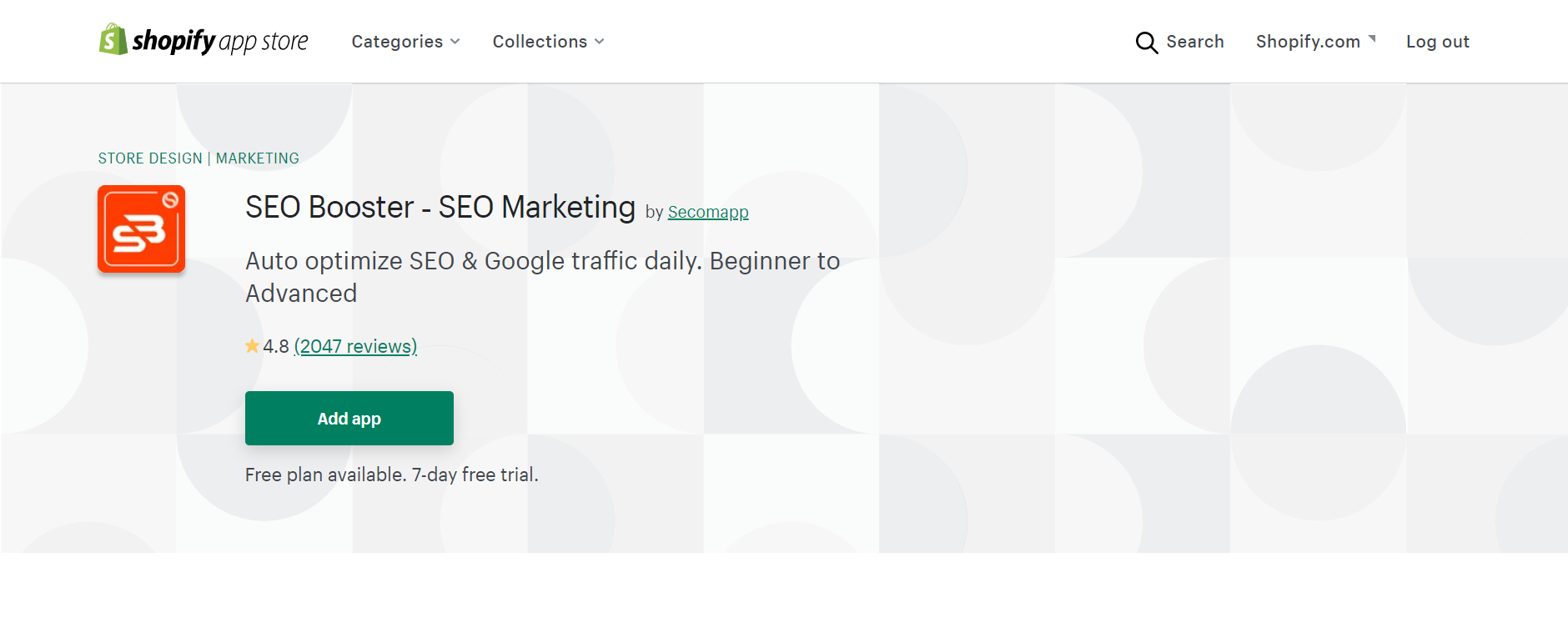Click the 'app store' wordmark text
The height and width of the screenshot is (643, 1568).
click(x=264, y=41)
